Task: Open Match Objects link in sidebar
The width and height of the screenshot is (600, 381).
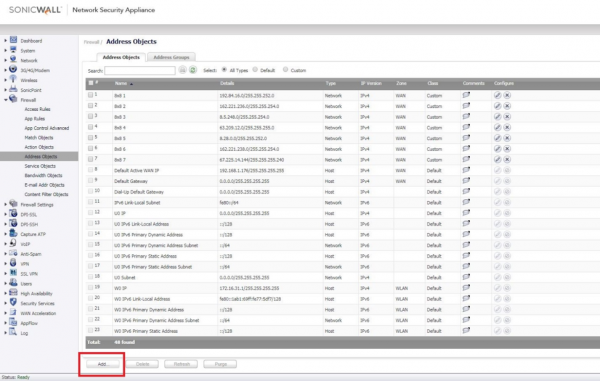Action: 39,138
